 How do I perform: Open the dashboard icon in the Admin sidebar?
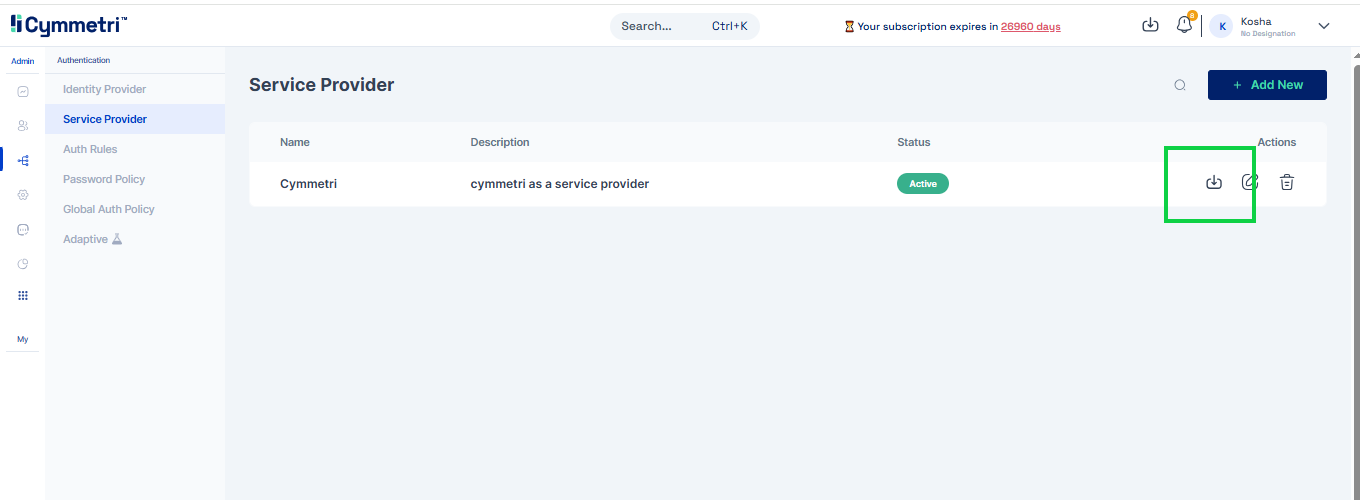[23, 91]
